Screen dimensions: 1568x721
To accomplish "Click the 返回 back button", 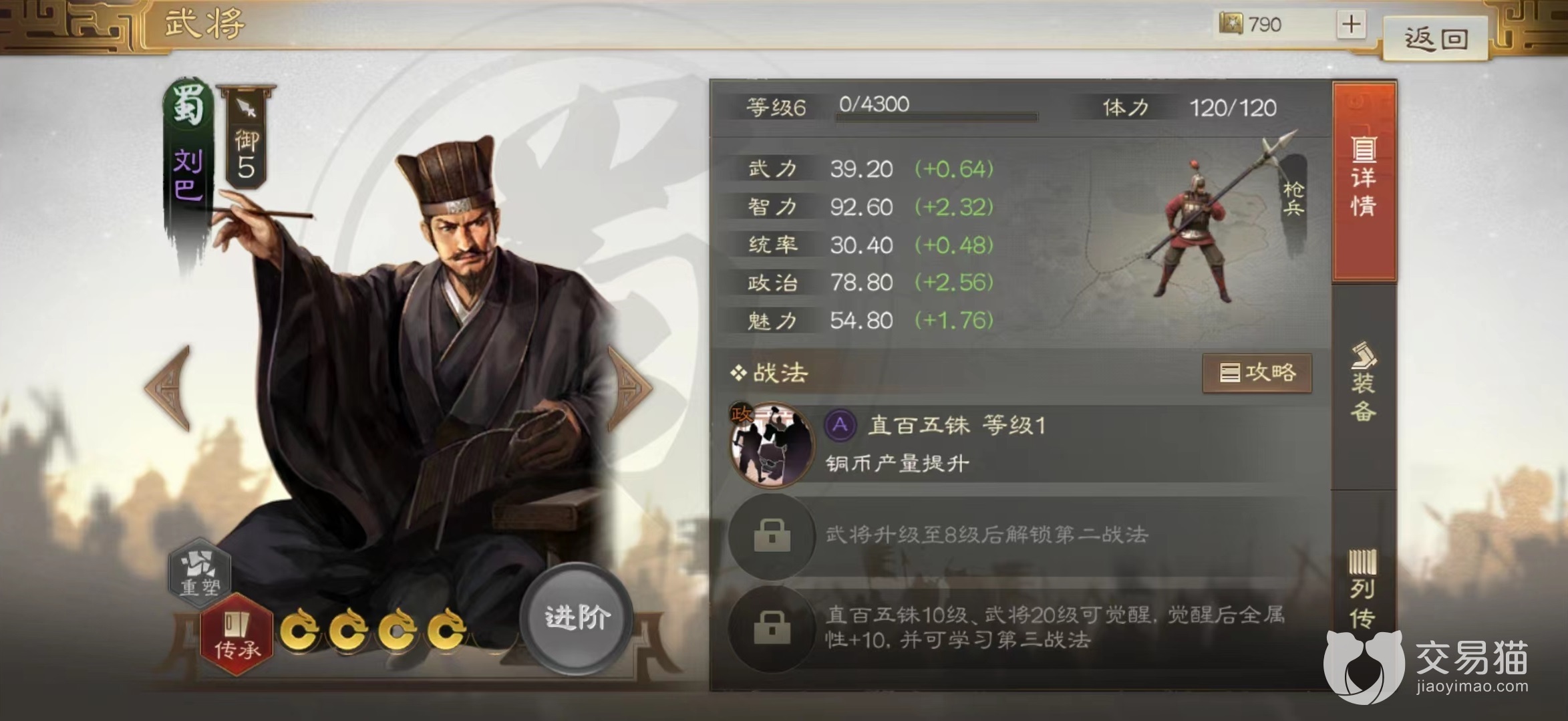I will coord(1436,38).
